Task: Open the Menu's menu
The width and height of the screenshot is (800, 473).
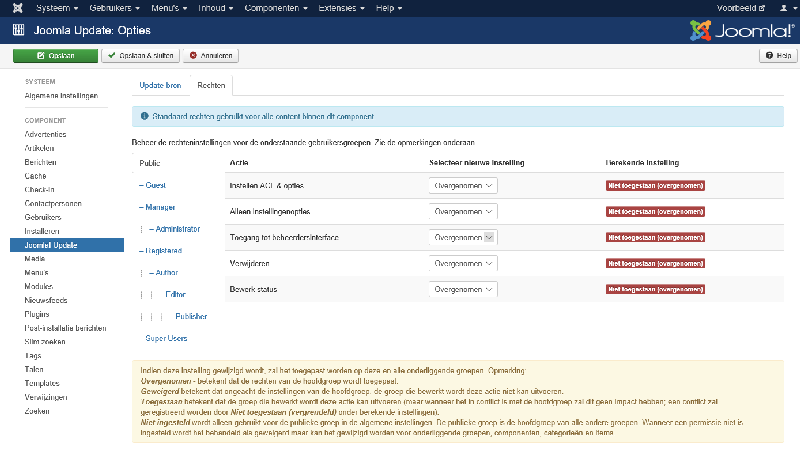Action: tap(169, 8)
